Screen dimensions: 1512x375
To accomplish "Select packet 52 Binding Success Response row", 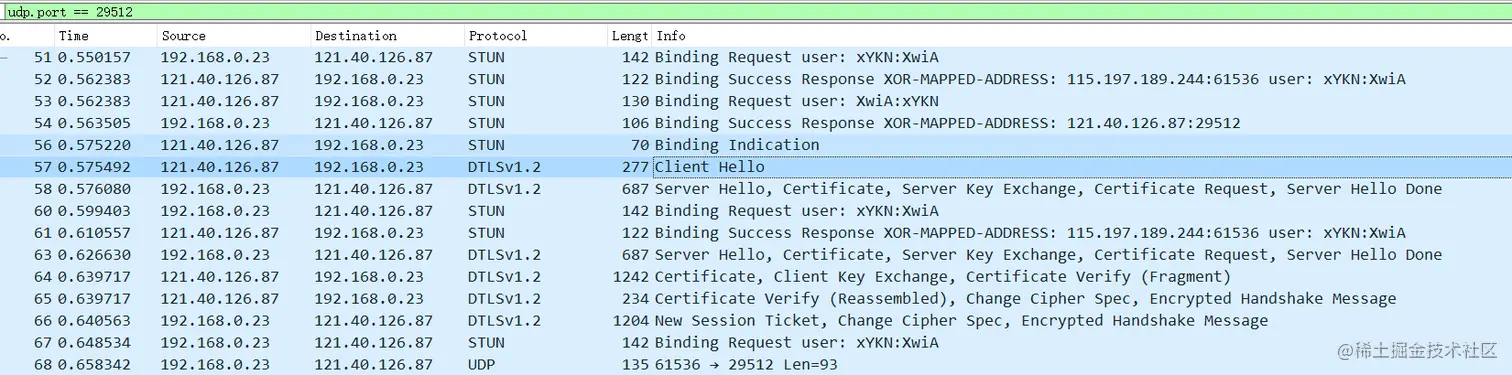I will [x=756, y=79].
